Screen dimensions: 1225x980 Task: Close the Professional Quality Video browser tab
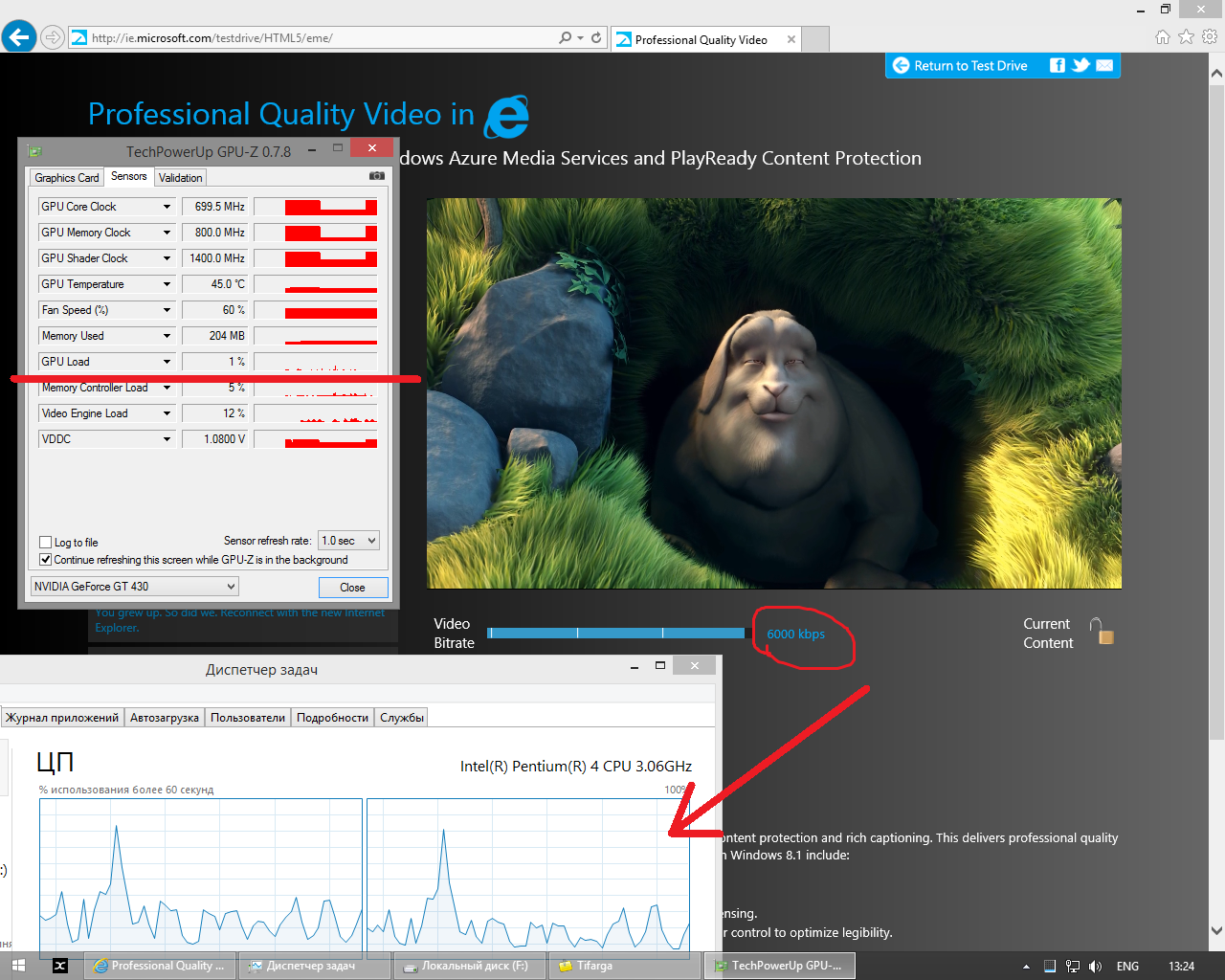point(791,39)
